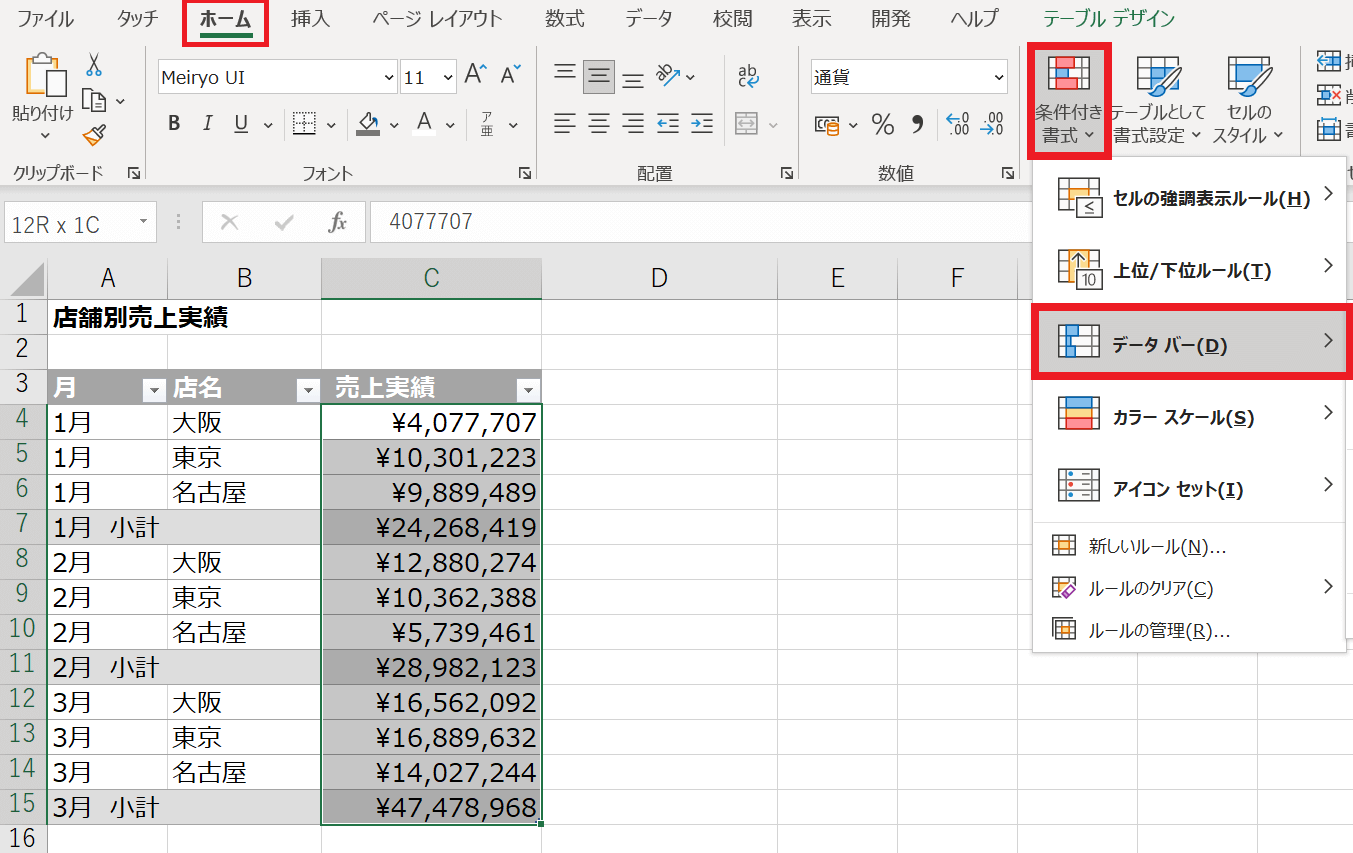
Task: Click the center align icon
Action: tap(599, 124)
